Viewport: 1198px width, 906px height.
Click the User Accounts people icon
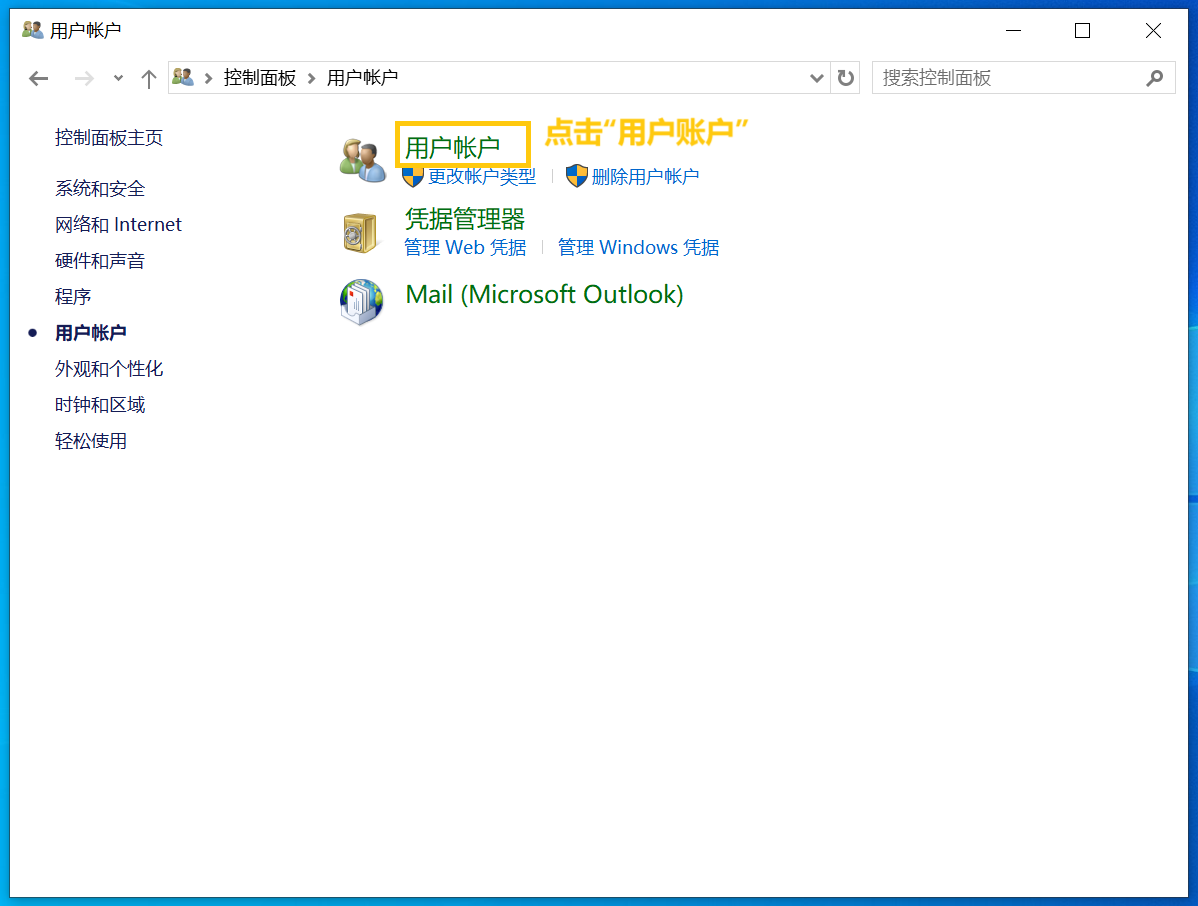pos(362,160)
